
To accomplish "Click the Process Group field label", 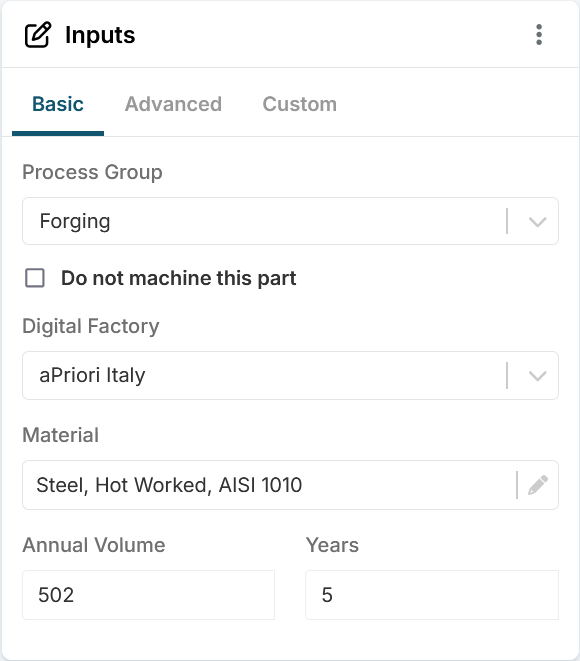I will click(92, 172).
